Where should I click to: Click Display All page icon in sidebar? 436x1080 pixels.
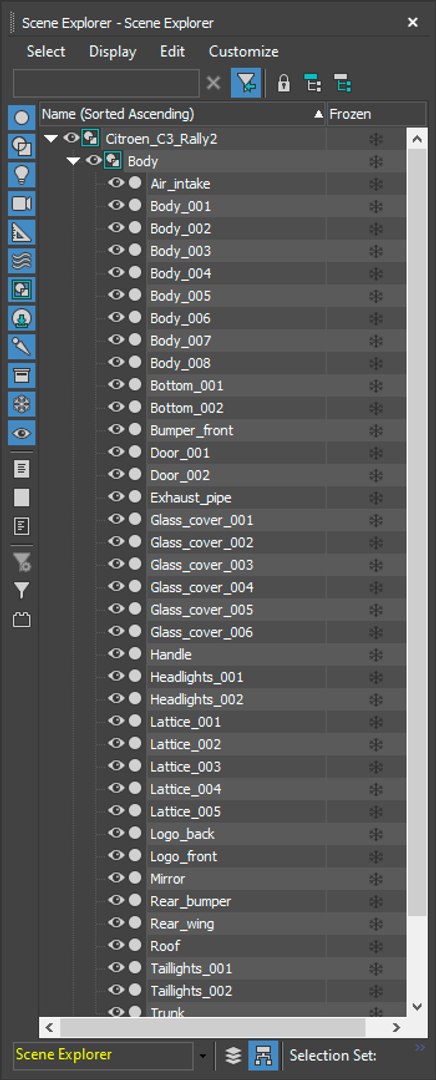pyautogui.click(x=21, y=469)
